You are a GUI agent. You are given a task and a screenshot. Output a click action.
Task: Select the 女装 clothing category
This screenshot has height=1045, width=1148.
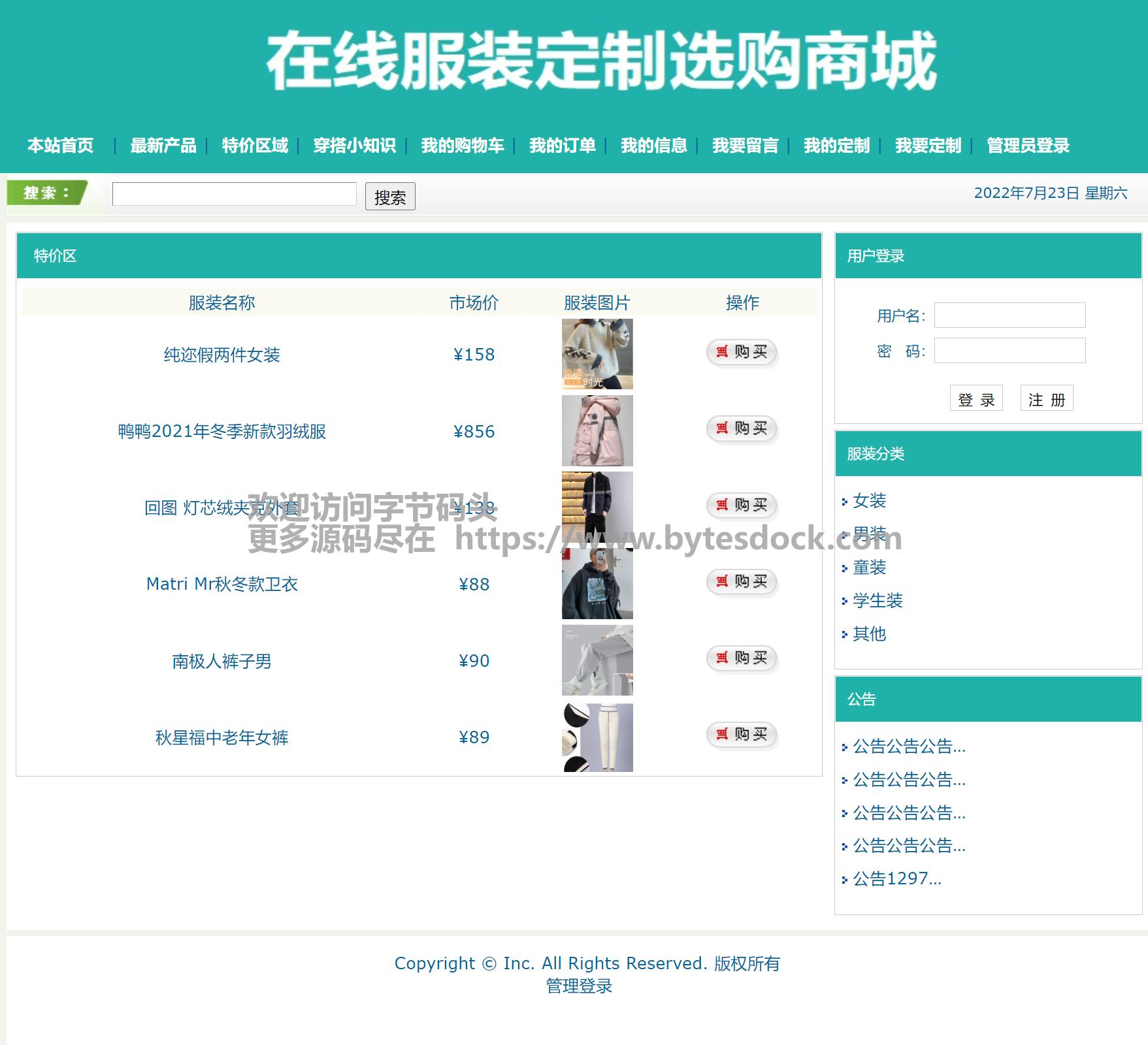coord(869,501)
